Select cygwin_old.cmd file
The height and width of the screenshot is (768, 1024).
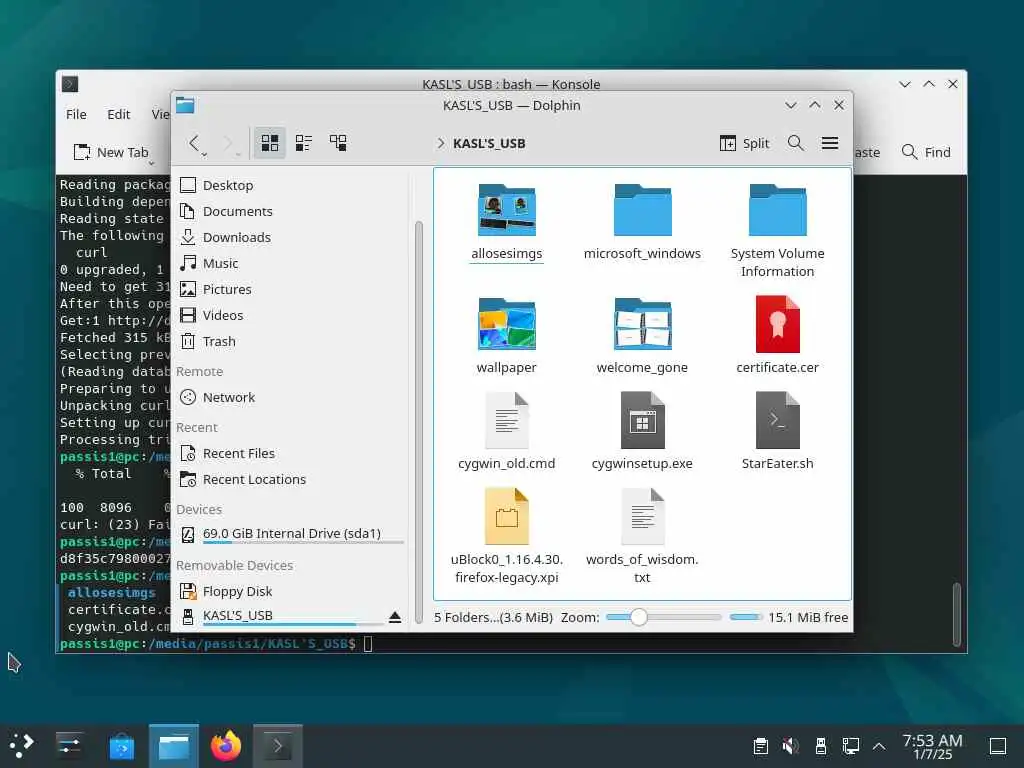coord(507,431)
